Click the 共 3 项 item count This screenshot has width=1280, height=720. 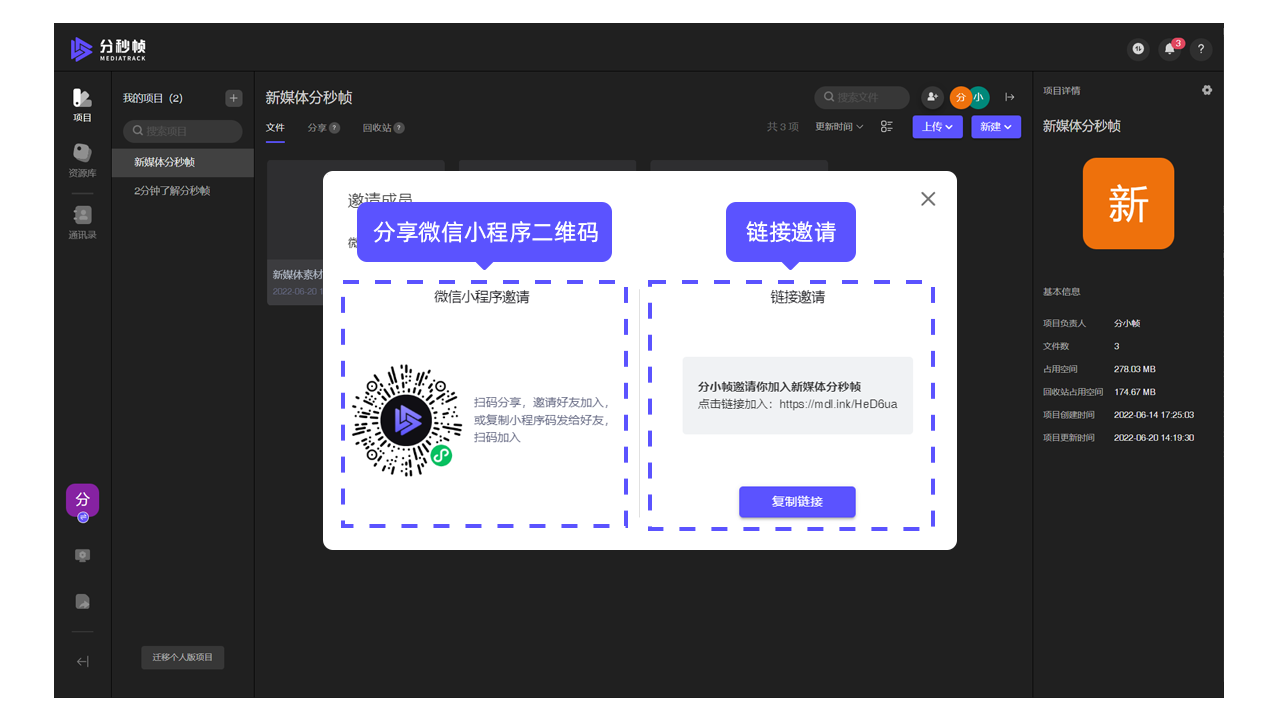[783, 127]
